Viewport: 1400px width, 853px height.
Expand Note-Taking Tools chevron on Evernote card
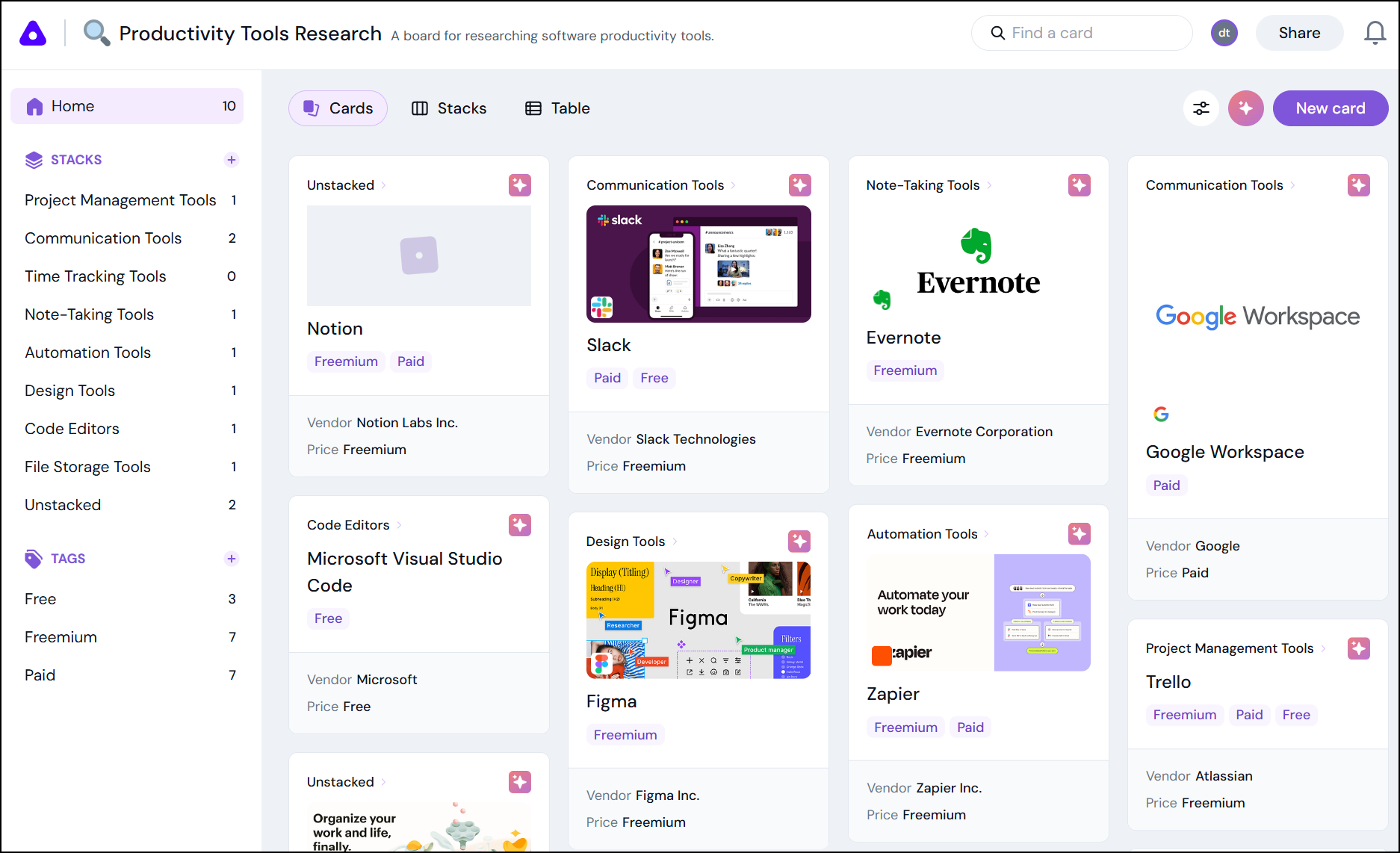[989, 185]
